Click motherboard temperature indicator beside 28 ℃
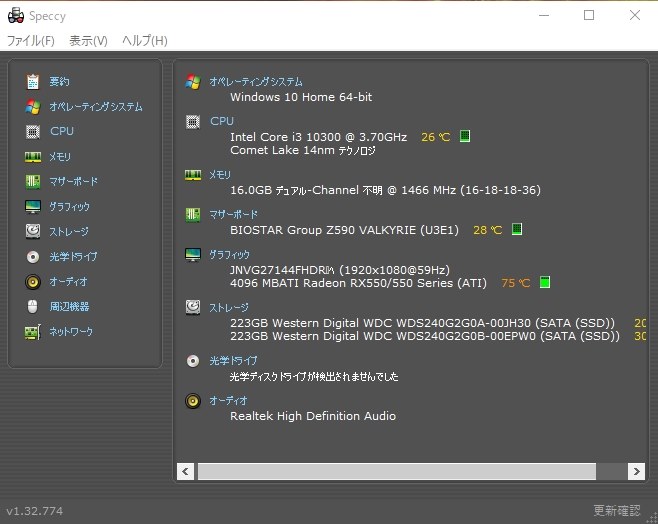This screenshot has width=658, height=524. click(x=517, y=229)
